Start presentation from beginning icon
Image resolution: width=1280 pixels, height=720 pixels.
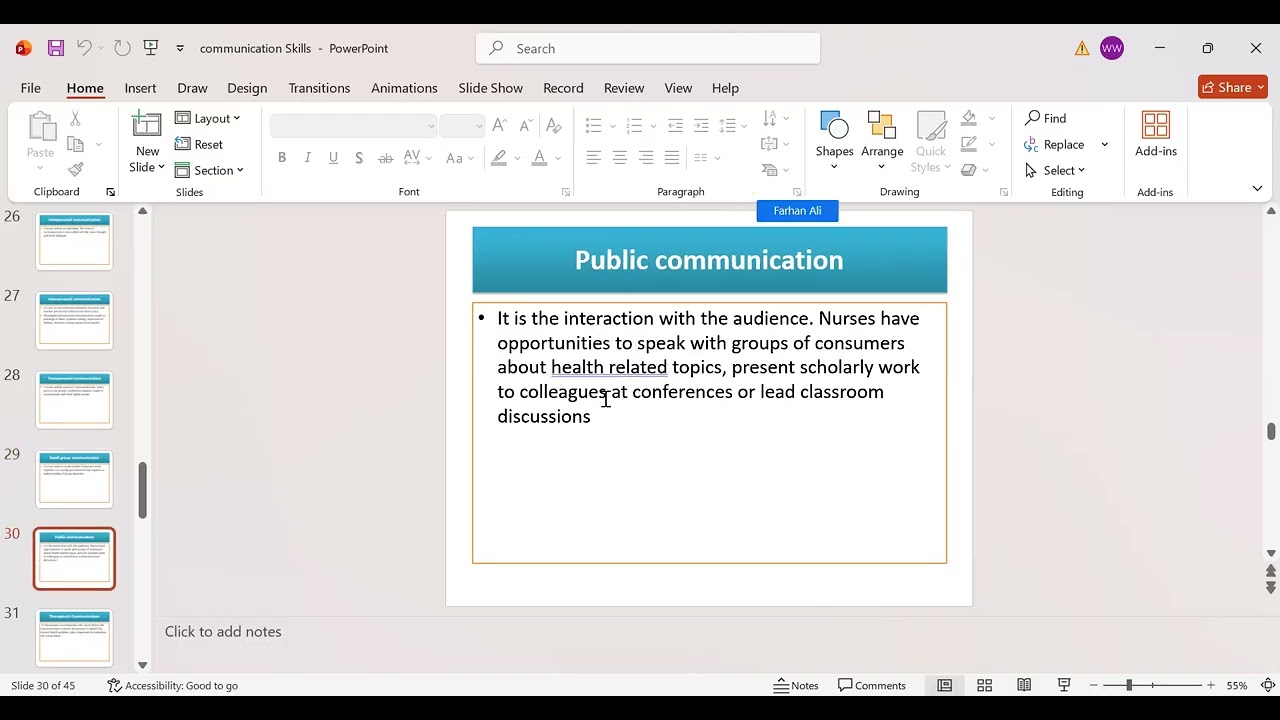151,48
